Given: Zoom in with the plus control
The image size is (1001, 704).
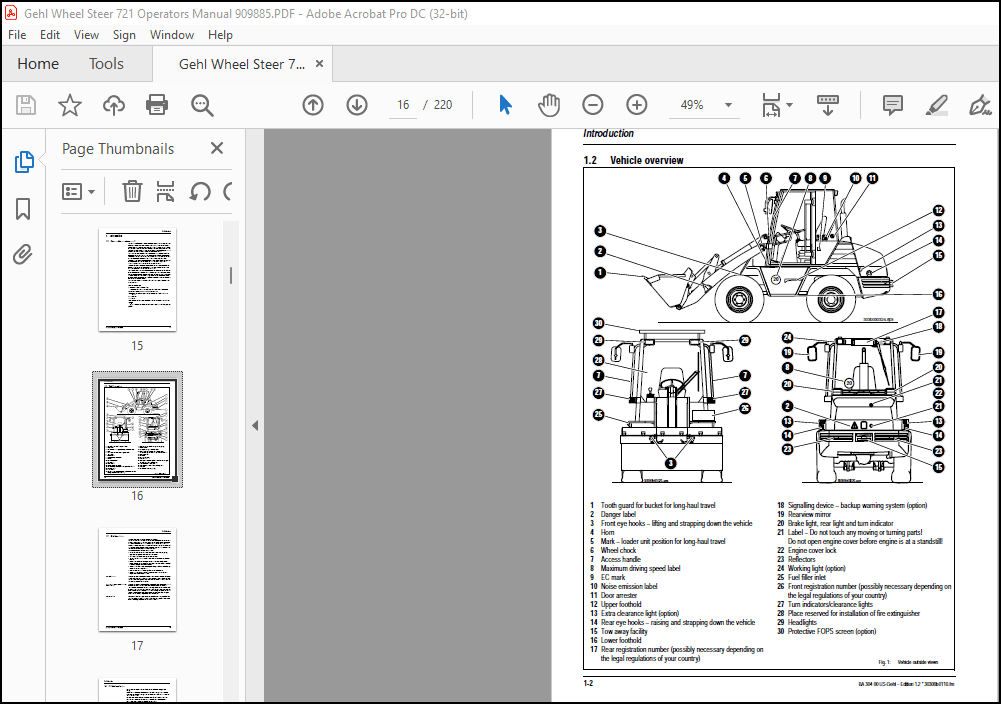Looking at the screenshot, I should point(635,104).
